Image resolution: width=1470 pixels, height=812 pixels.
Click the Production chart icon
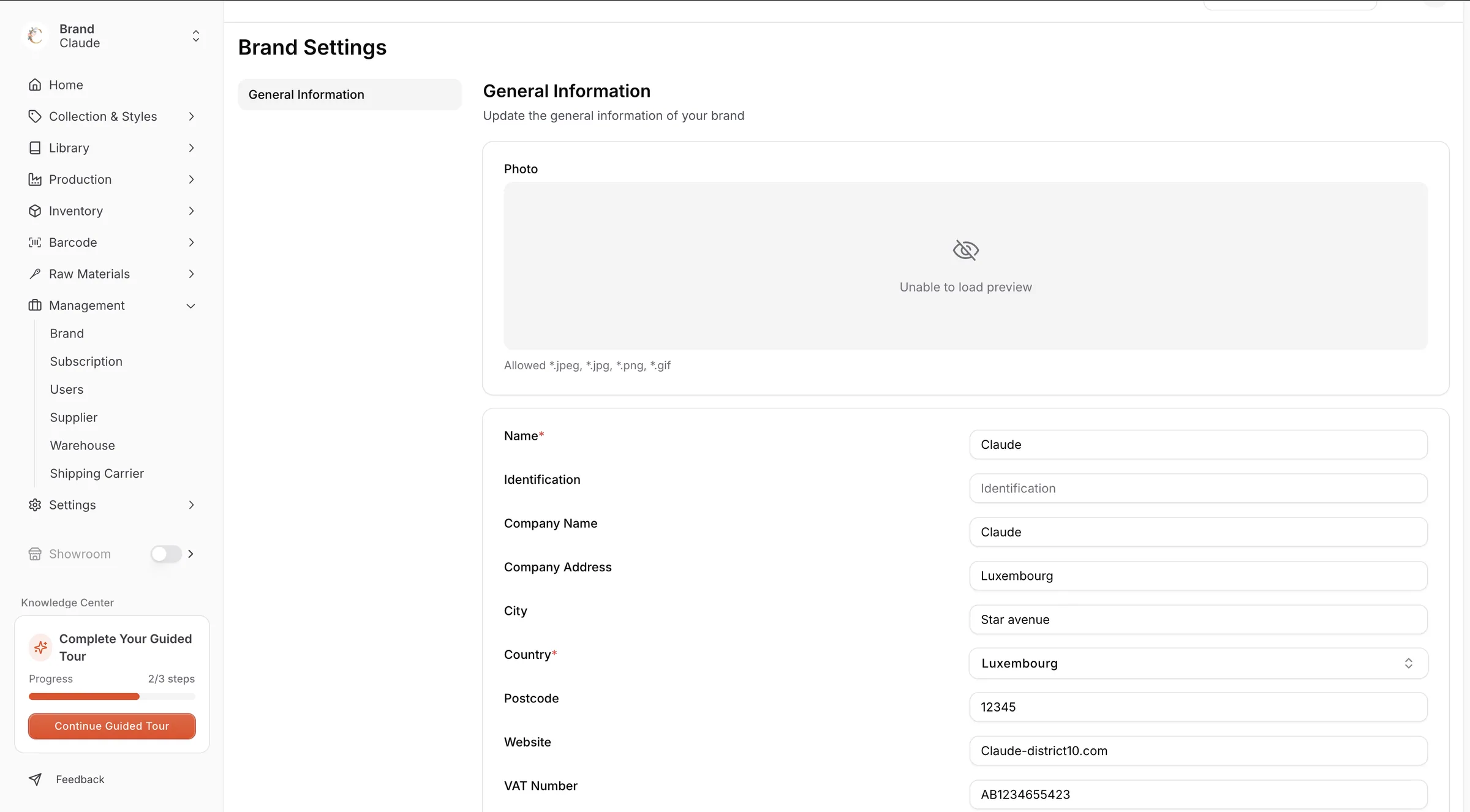[x=35, y=179]
